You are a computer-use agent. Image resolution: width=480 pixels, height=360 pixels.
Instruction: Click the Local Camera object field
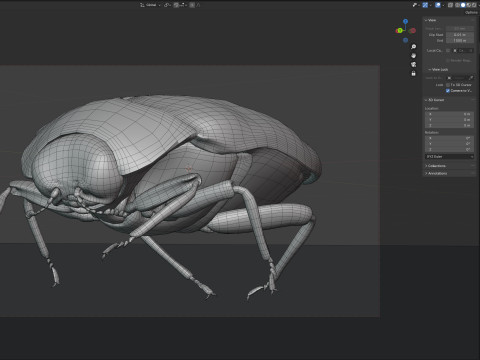(463, 50)
